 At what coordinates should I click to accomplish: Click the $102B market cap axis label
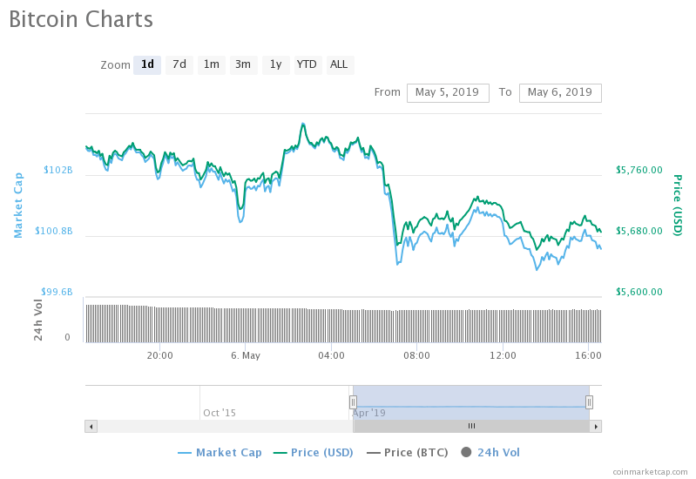58,170
